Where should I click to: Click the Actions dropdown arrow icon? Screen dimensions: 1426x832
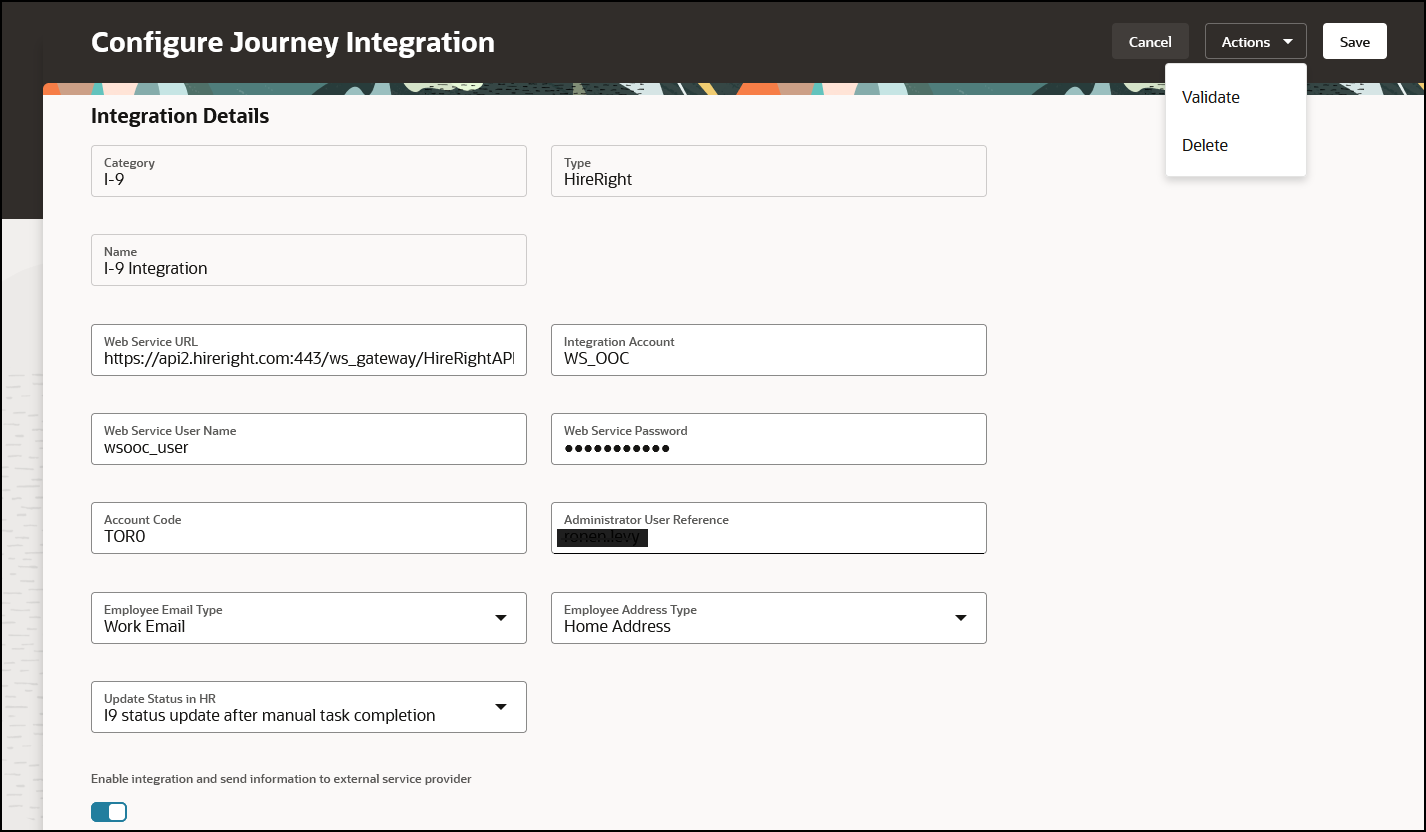point(1288,42)
